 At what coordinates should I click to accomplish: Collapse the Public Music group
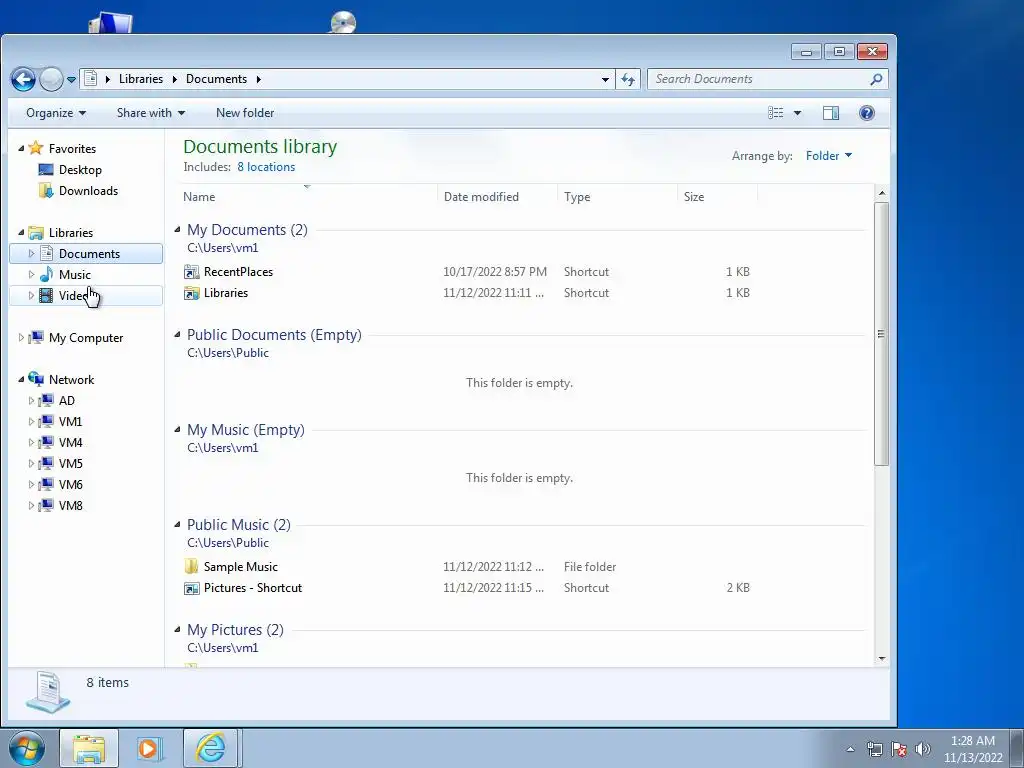177,524
